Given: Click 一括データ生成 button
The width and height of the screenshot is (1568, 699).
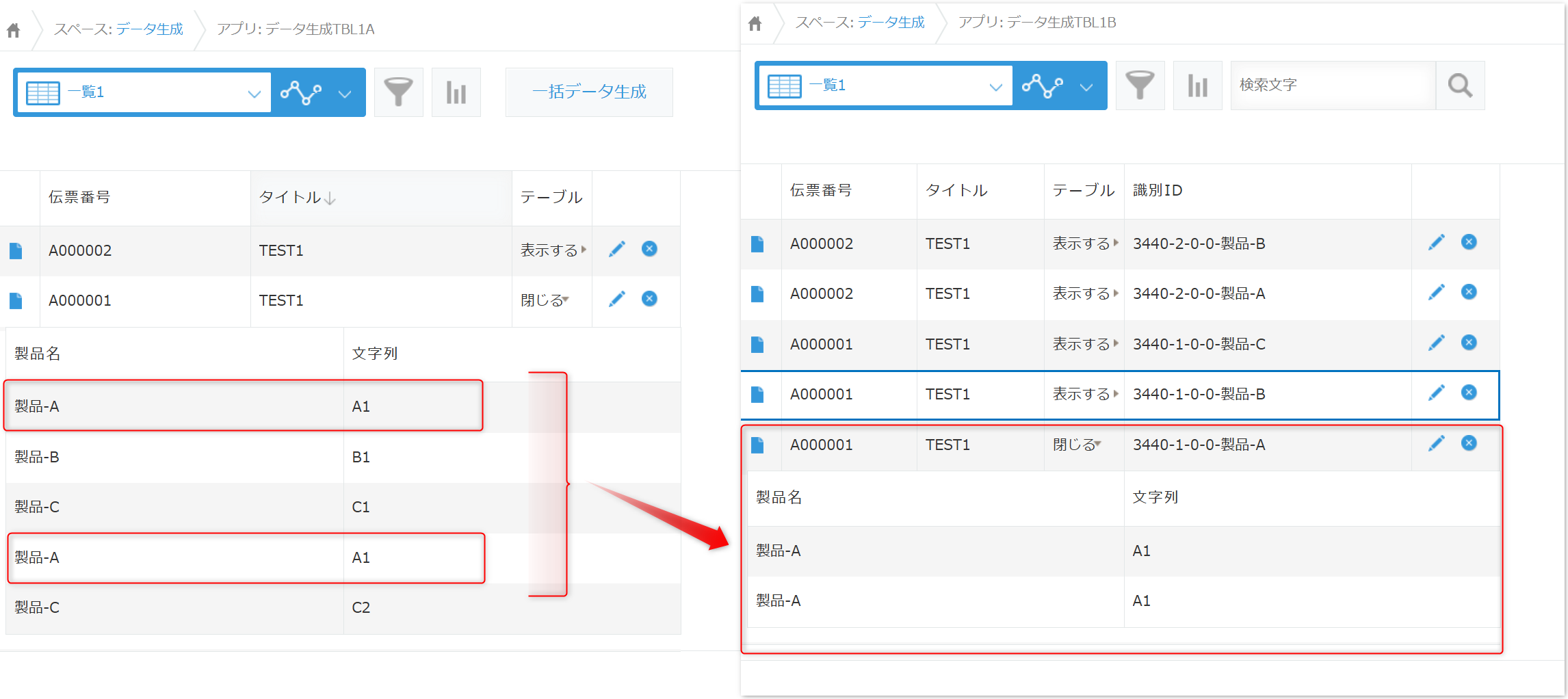Looking at the screenshot, I should click(x=589, y=92).
